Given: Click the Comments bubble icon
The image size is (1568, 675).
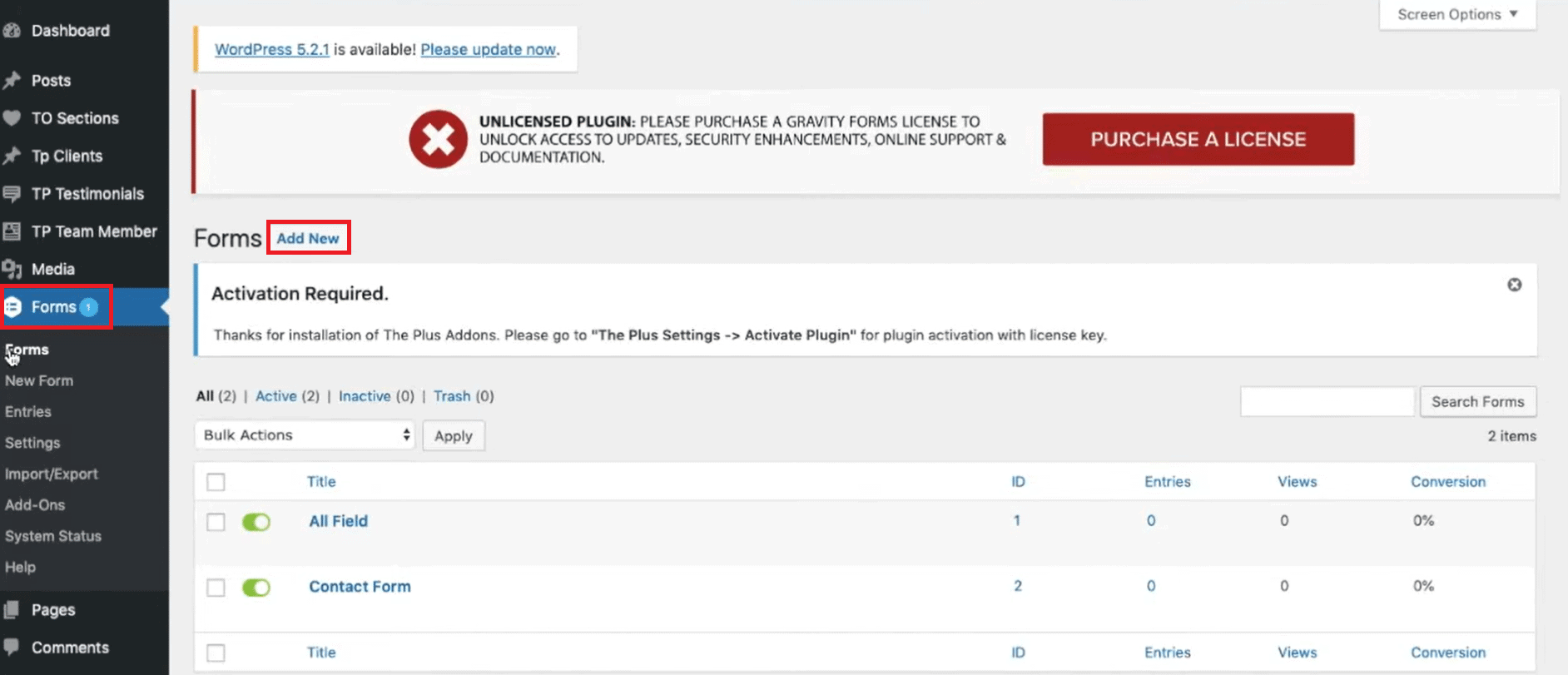Looking at the screenshot, I should pyautogui.click(x=12, y=648).
